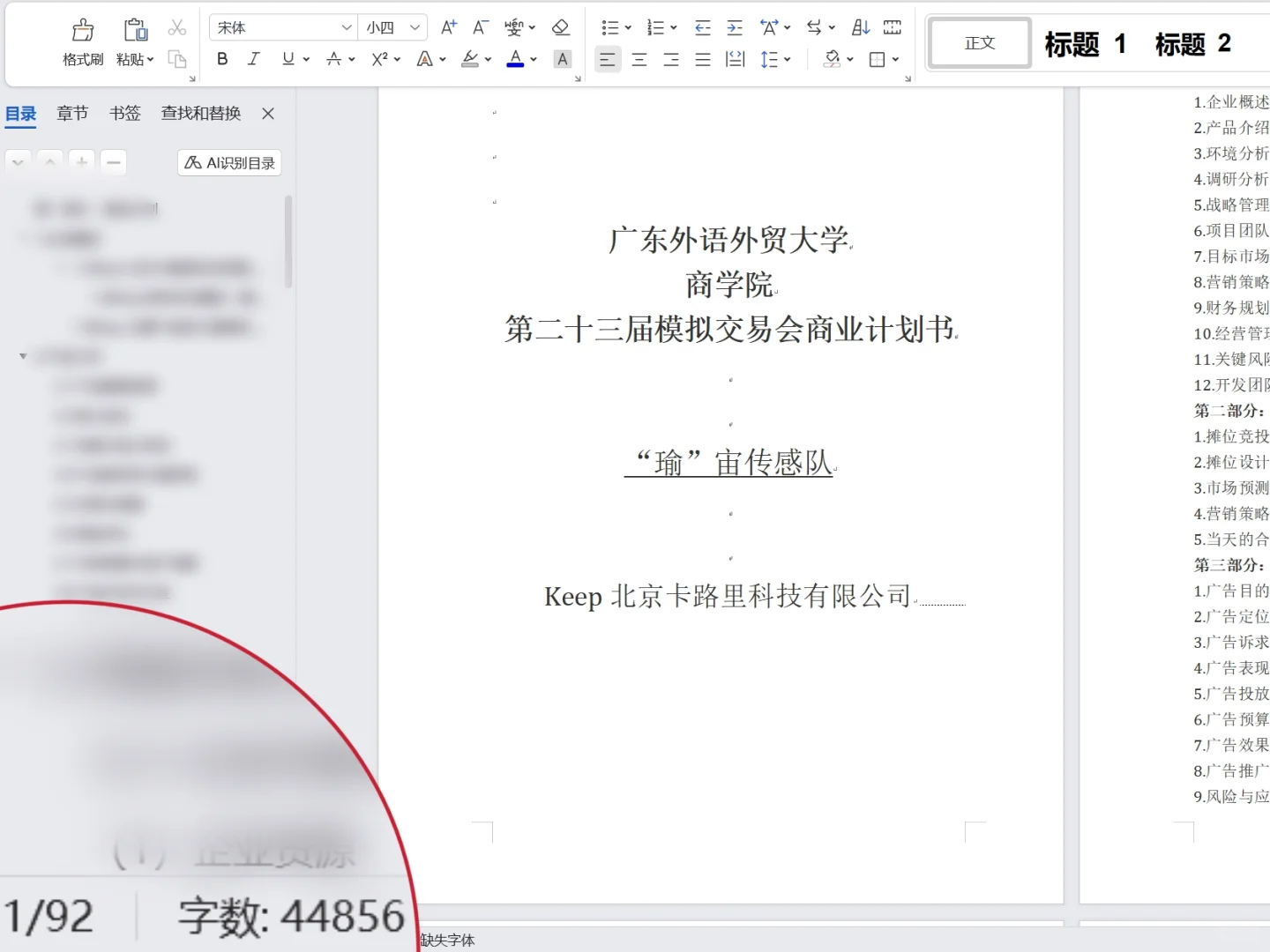The image size is (1270, 952).
Task: Click the navigation pane scrollbar
Action: [x=288, y=242]
